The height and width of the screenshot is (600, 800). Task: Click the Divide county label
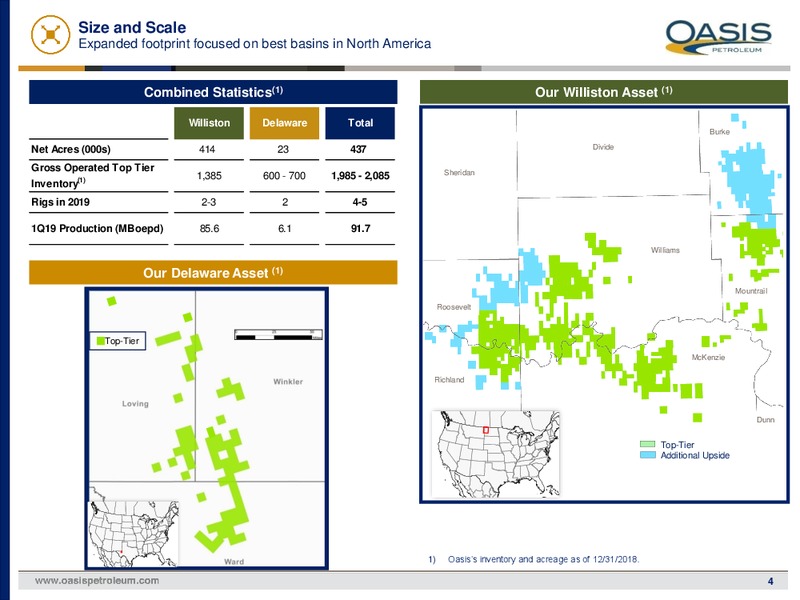point(603,147)
